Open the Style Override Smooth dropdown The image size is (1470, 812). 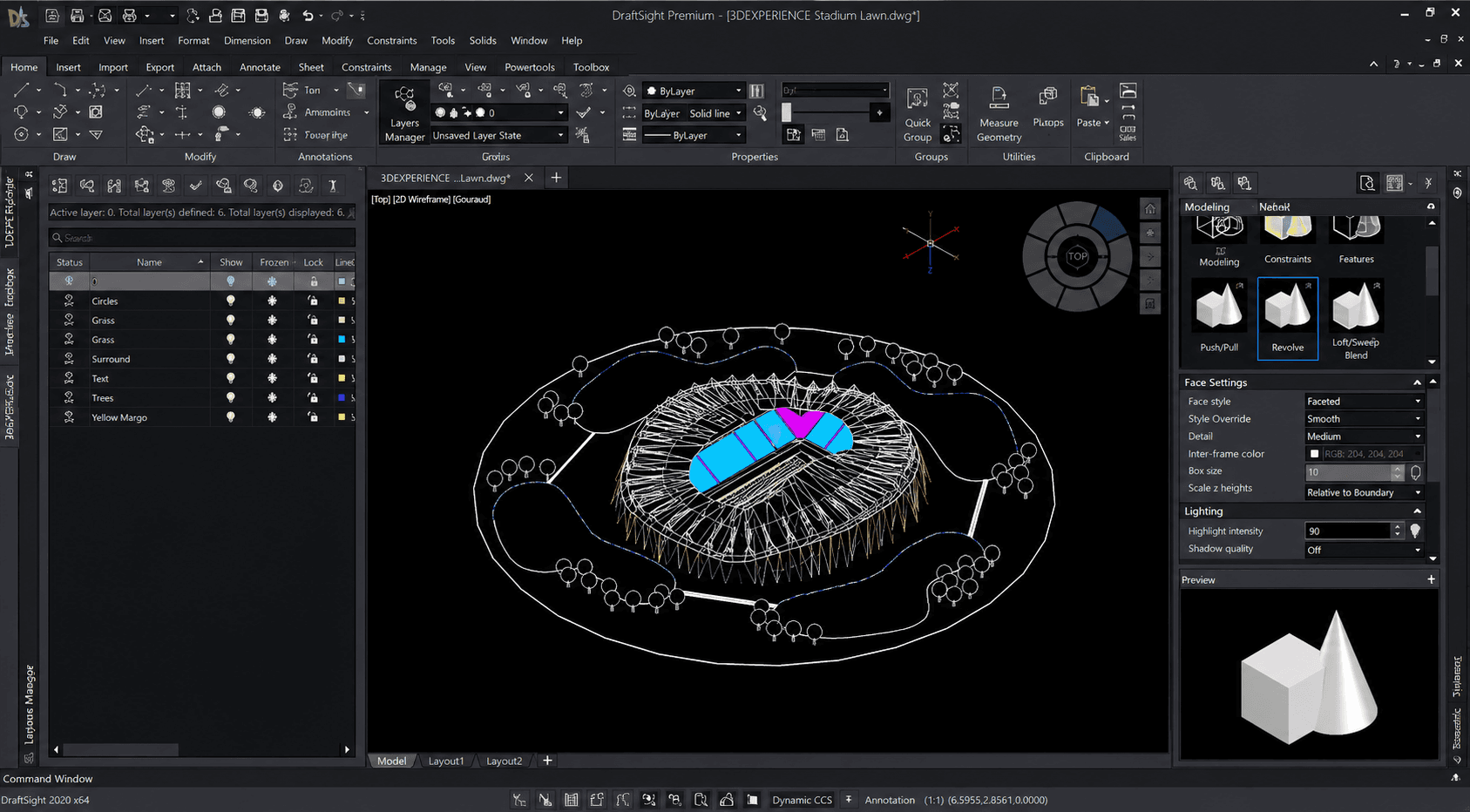click(1364, 419)
